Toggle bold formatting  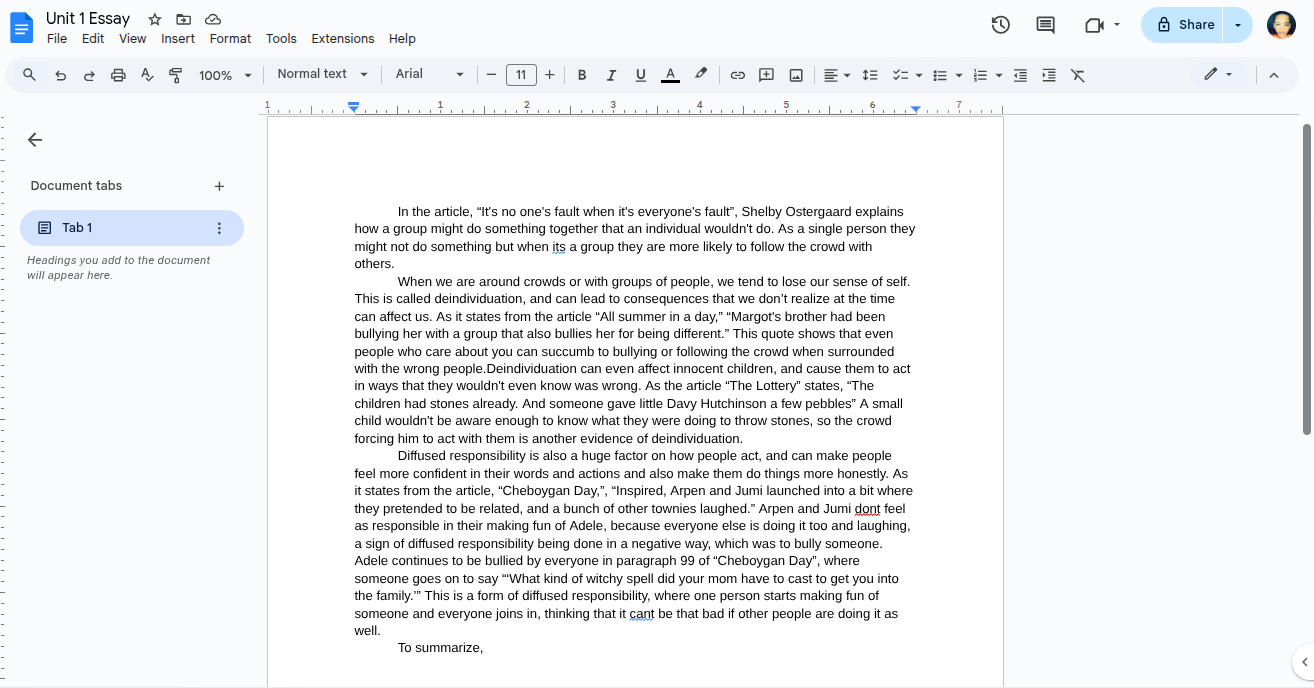581,75
